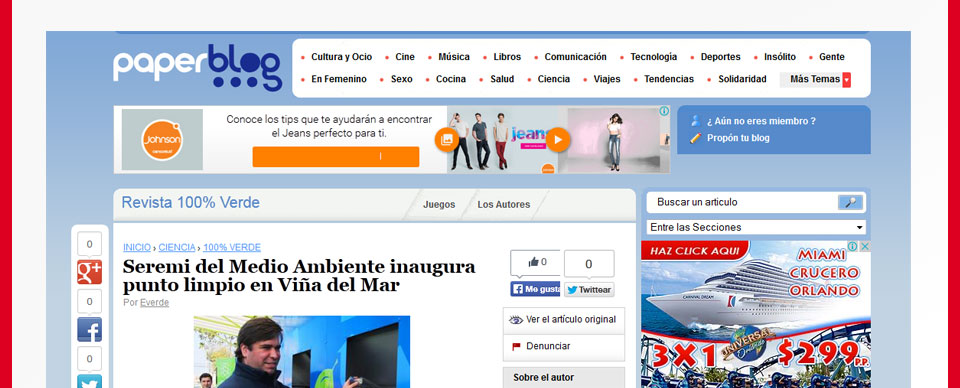Screen dimensions: 960x388
Task: Close the Miami cruise advertisement
Action: pyautogui.click(x=864, y=246)
